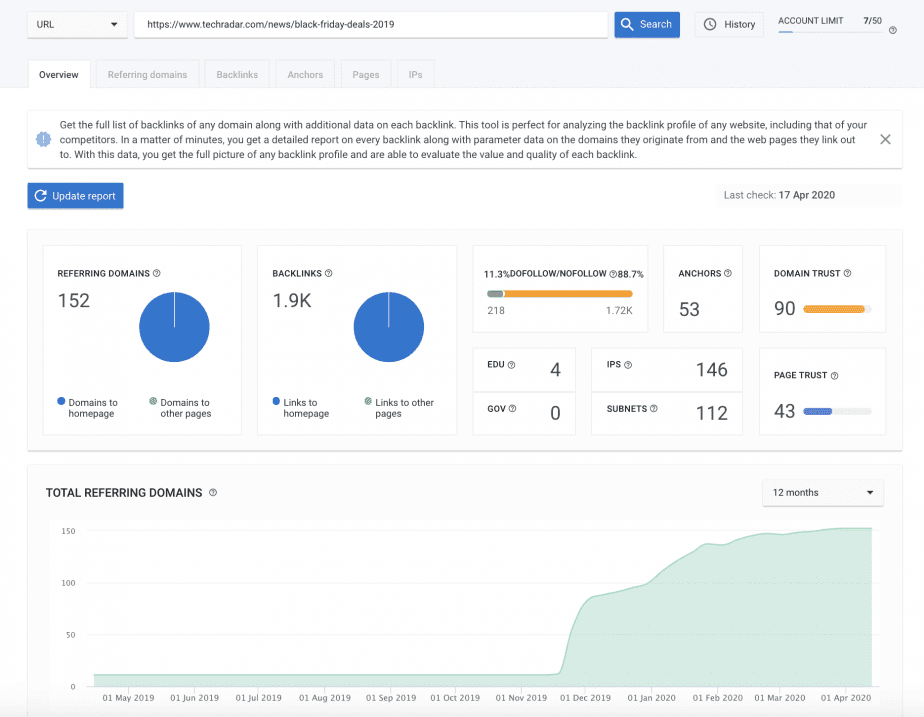Click blue legend dot Links to homepage
This screenshot has height=717, width=924.
[x=276, y=401]
